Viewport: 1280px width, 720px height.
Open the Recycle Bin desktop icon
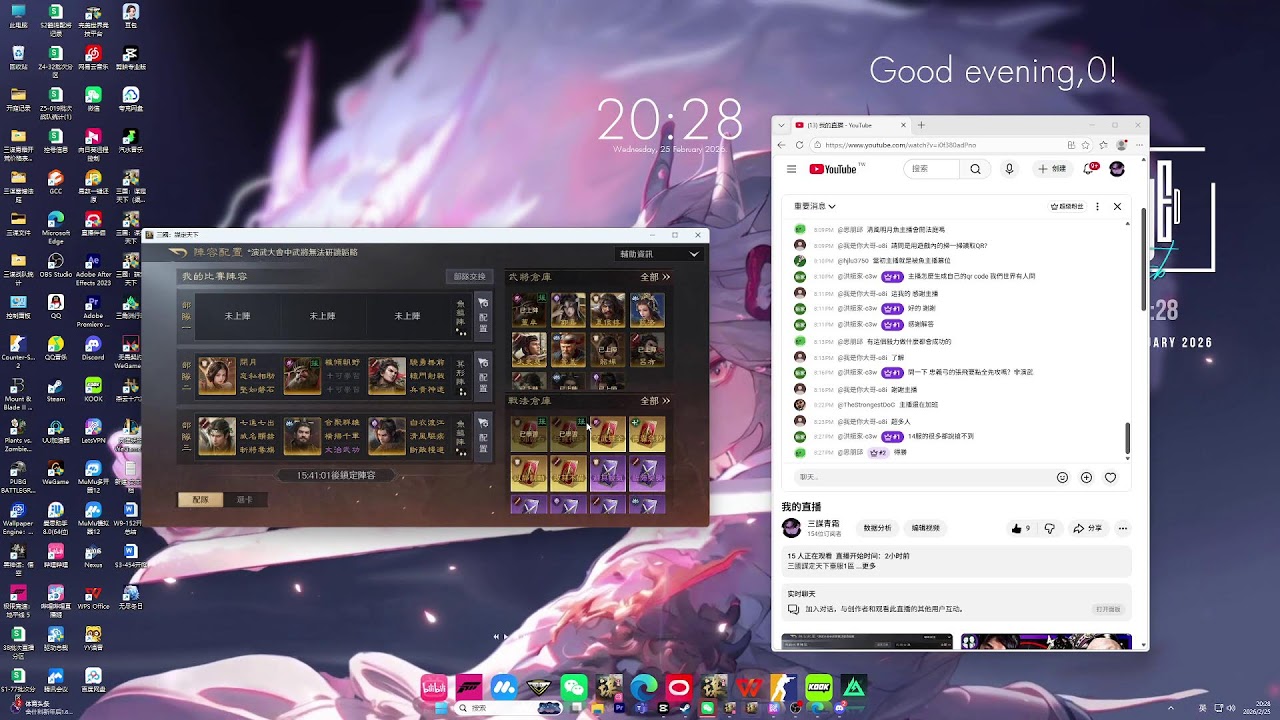[x=19, y=57]
